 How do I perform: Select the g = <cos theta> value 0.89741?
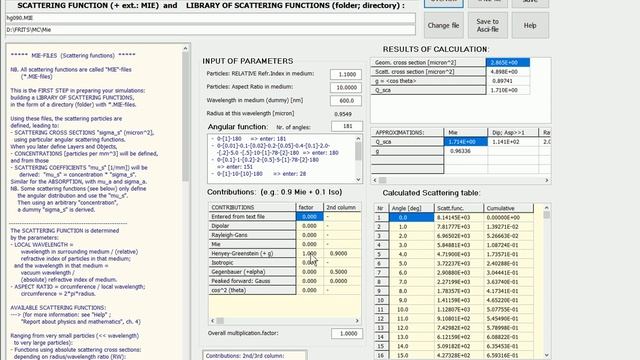click(x=508, y=81)
